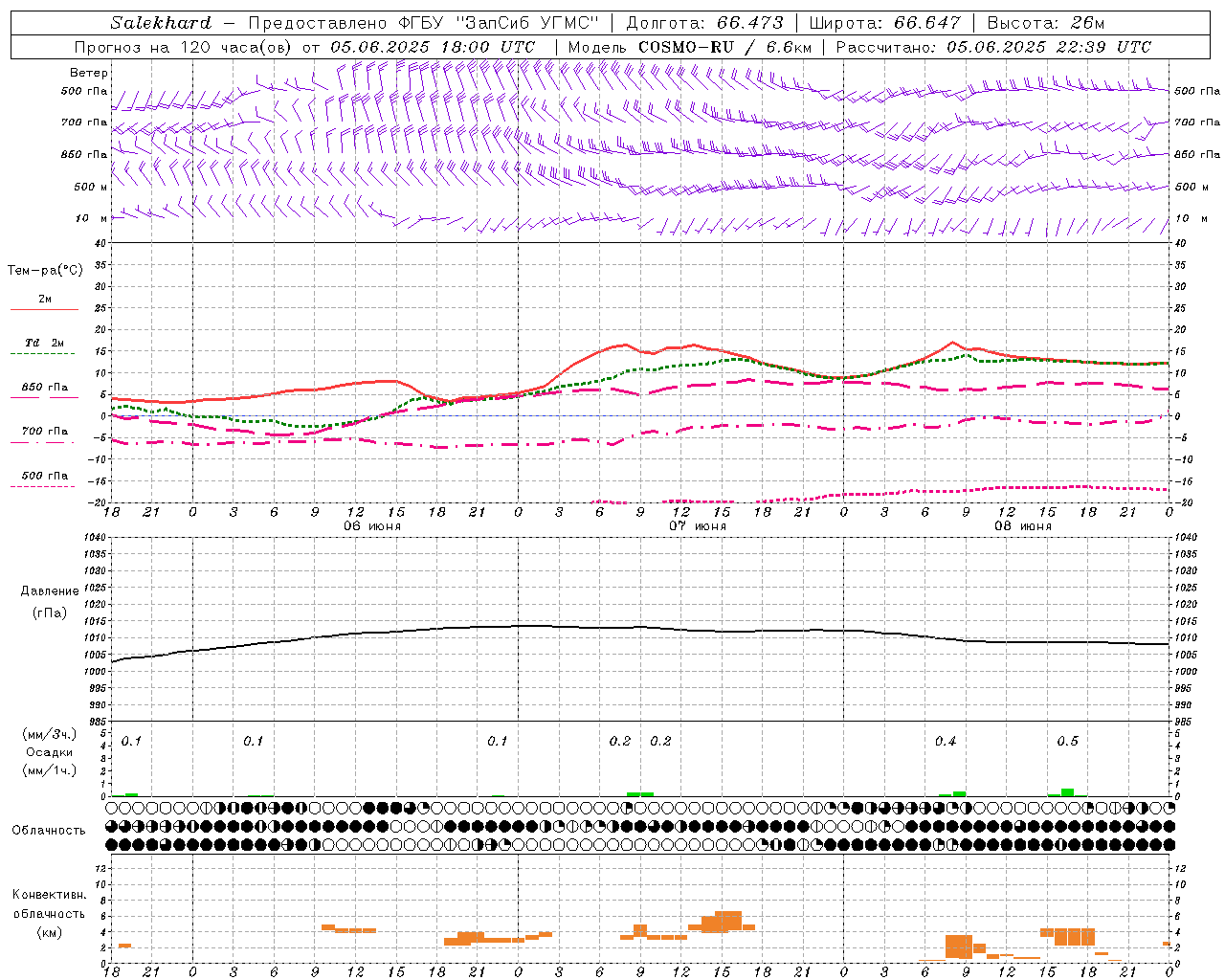Click the Широта: 66.647 value
The image size is (1225, 980).
tap(884, 23)
